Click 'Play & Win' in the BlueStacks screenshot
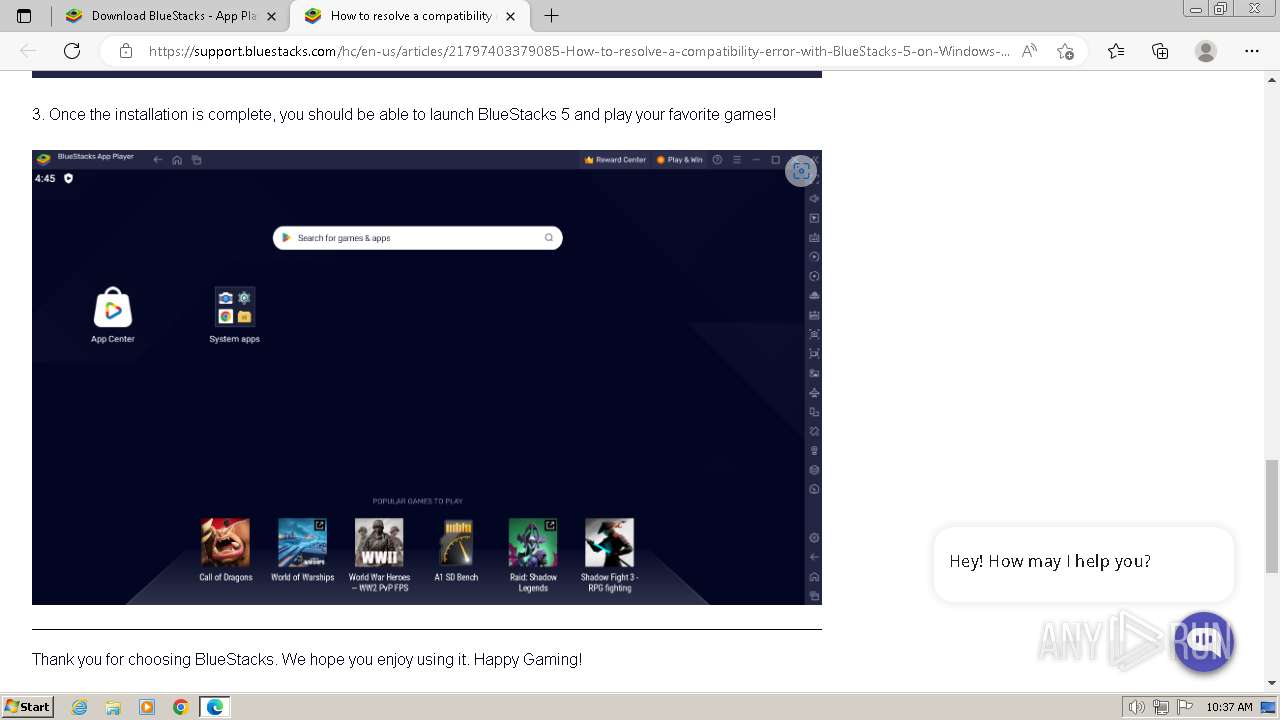Viewport: 1280px width, 720px height. pyautogui.click(x=680, y=160)
